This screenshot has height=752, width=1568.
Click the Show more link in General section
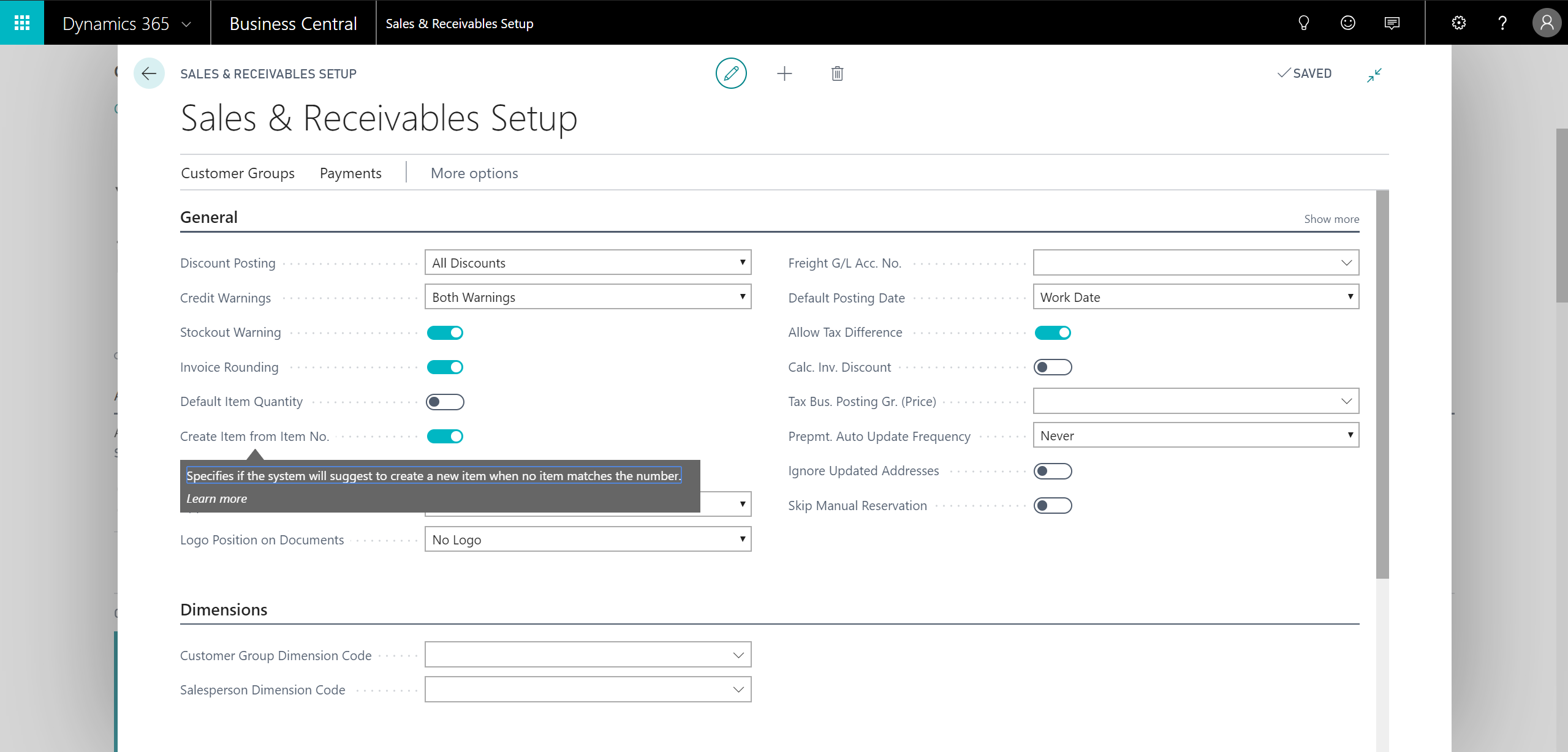tap(1331, 218)
